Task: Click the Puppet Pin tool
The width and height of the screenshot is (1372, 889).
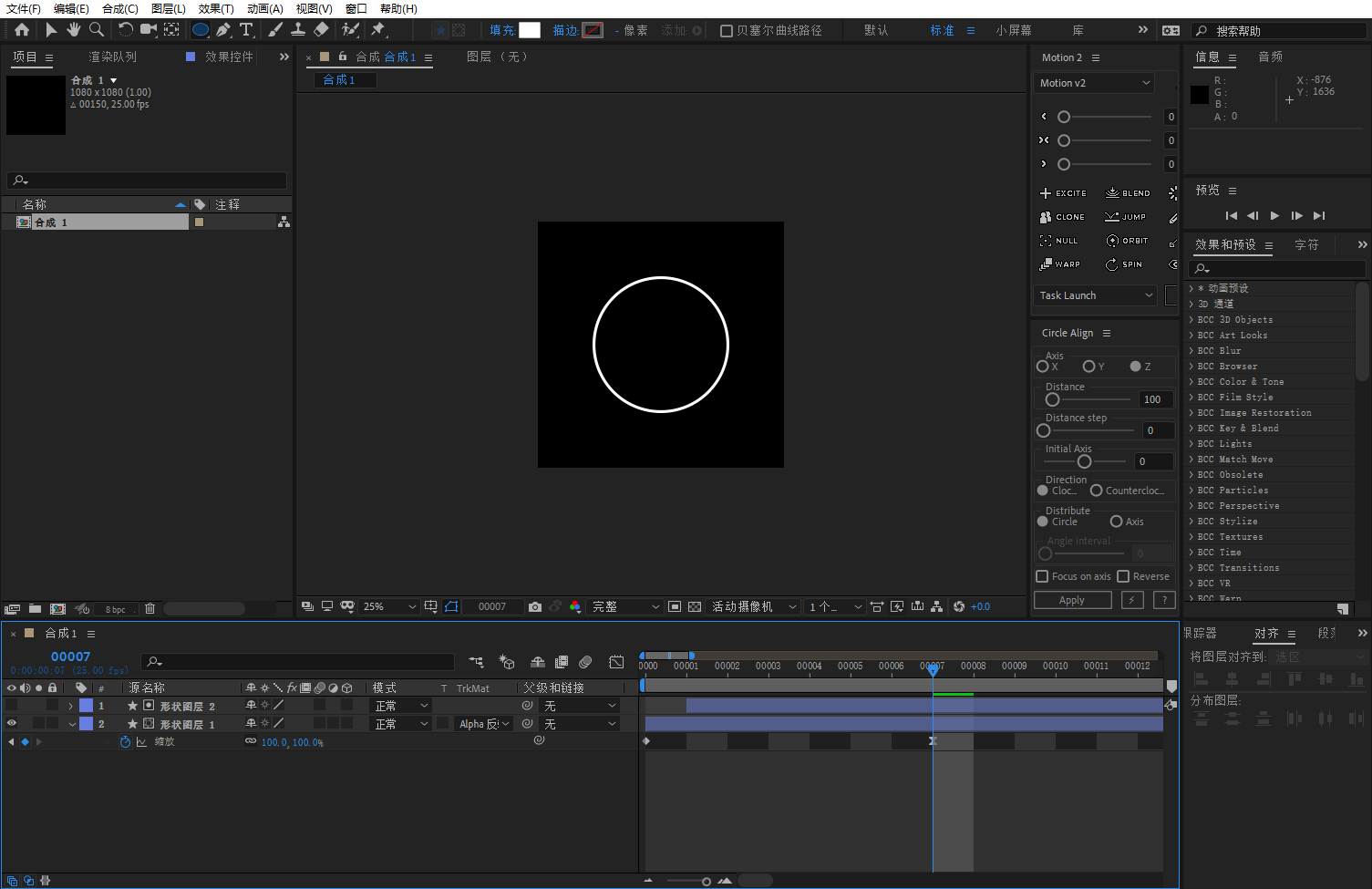Action: coord(378,30)
